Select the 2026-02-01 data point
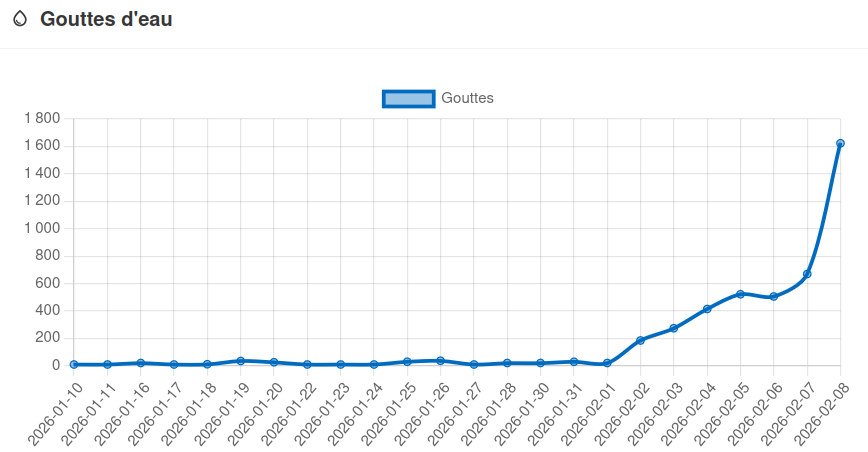 [607, 363]
